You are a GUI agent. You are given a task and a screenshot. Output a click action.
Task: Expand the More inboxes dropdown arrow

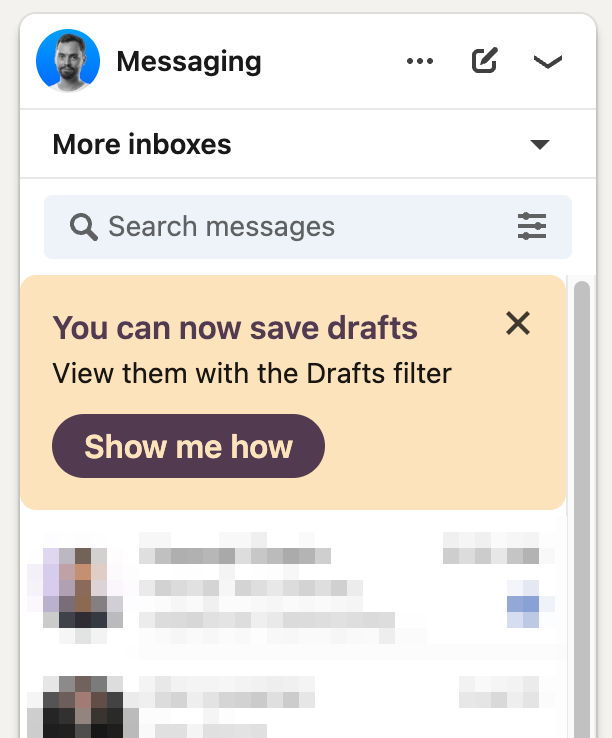click(x=540, y=145)
